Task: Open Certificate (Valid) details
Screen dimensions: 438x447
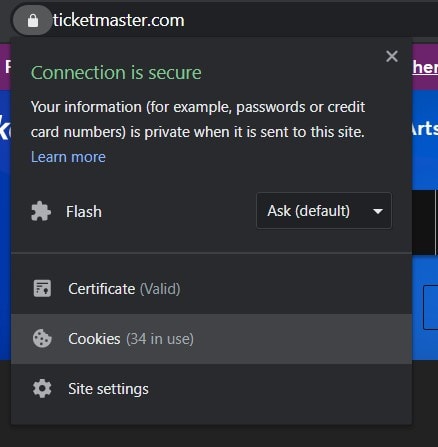Action: point(211,289)
